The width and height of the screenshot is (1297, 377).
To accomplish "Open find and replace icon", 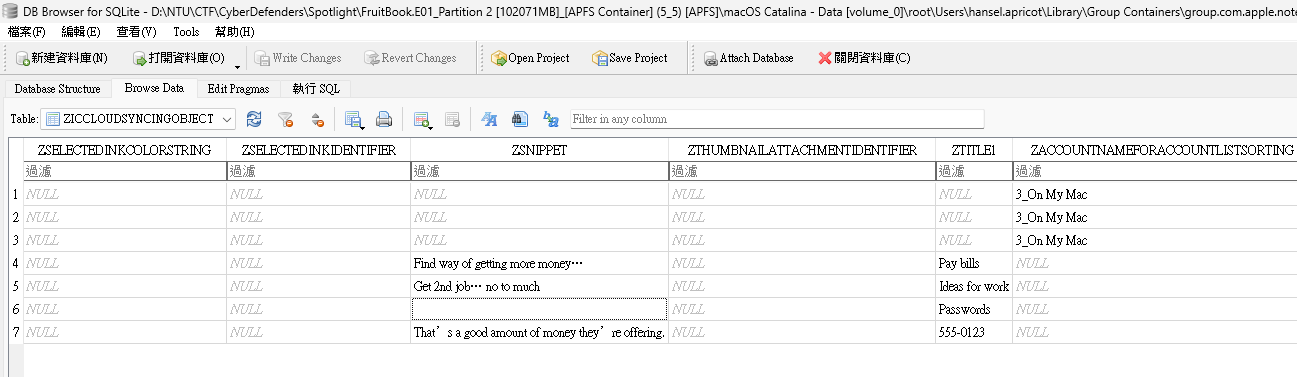I will [550, 119].
